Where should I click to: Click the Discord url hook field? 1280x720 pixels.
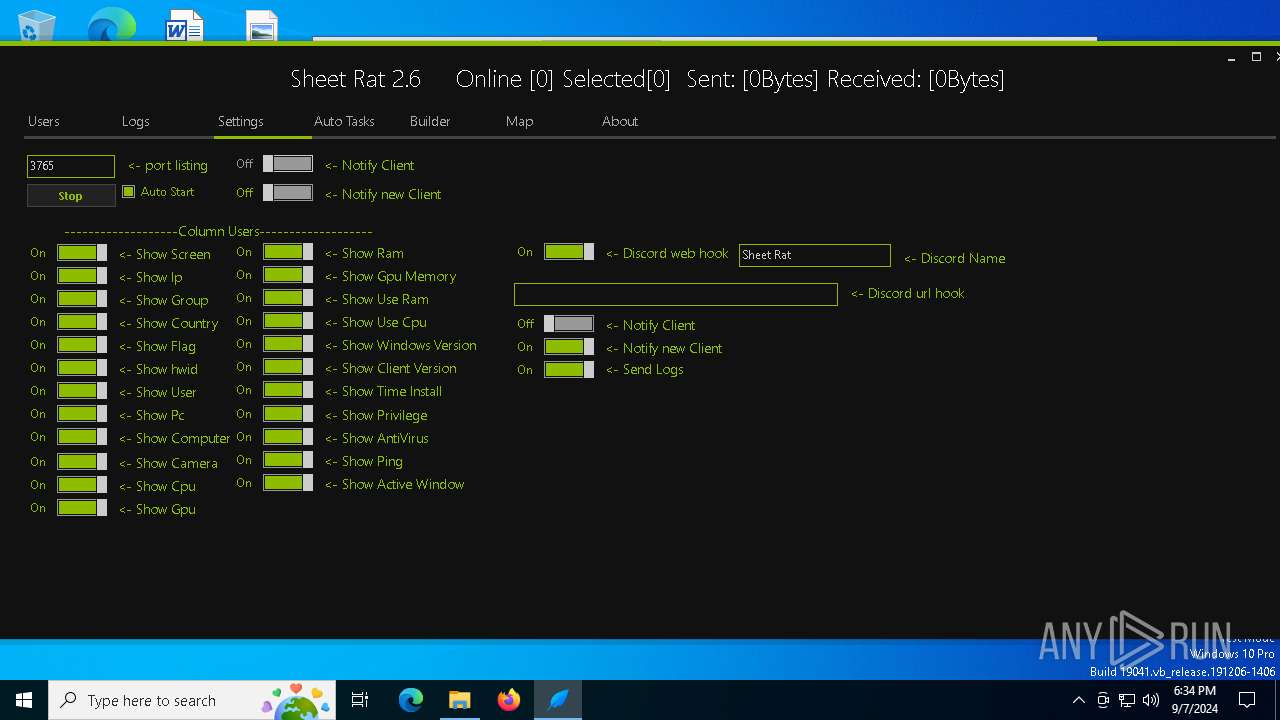(675, 294)
